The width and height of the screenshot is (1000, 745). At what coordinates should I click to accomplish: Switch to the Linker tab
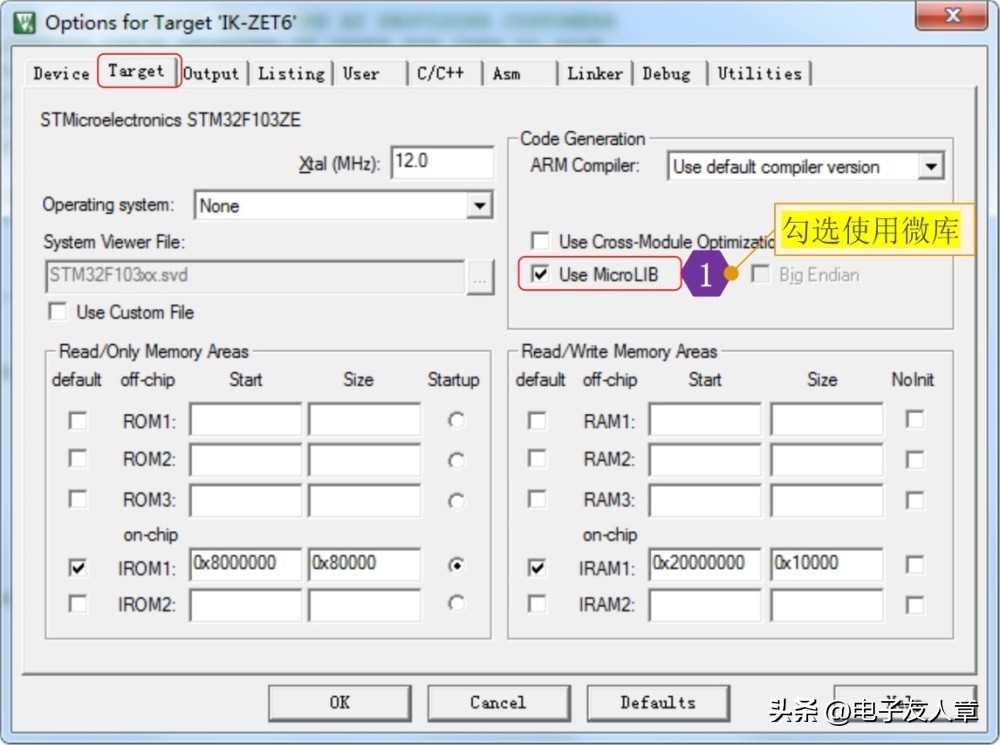point(594,73)
